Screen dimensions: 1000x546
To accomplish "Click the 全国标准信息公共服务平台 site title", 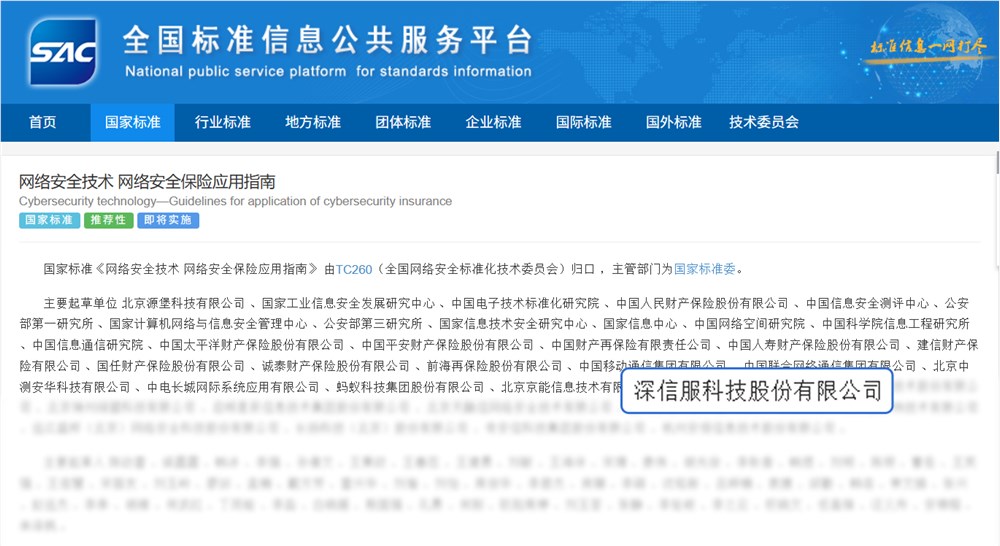I will point(327,40).
